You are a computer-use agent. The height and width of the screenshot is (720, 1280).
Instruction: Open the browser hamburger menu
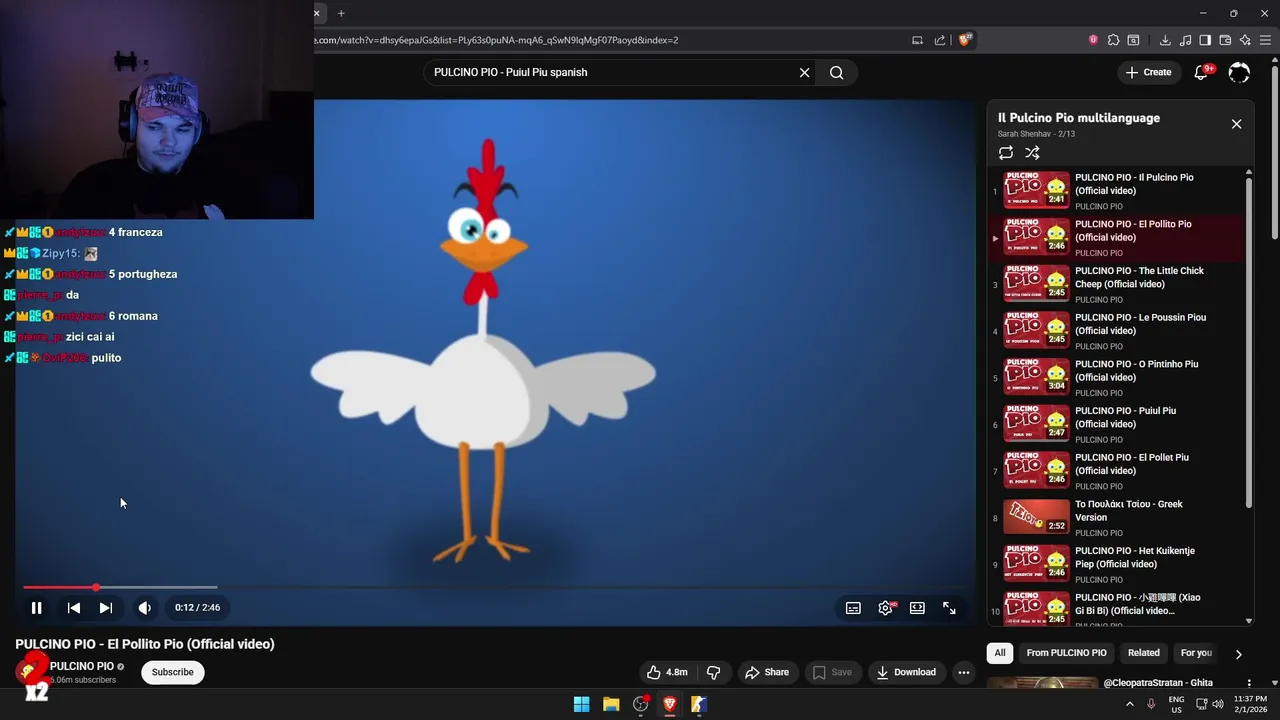pyautogui.click(x=1265, y=40)
